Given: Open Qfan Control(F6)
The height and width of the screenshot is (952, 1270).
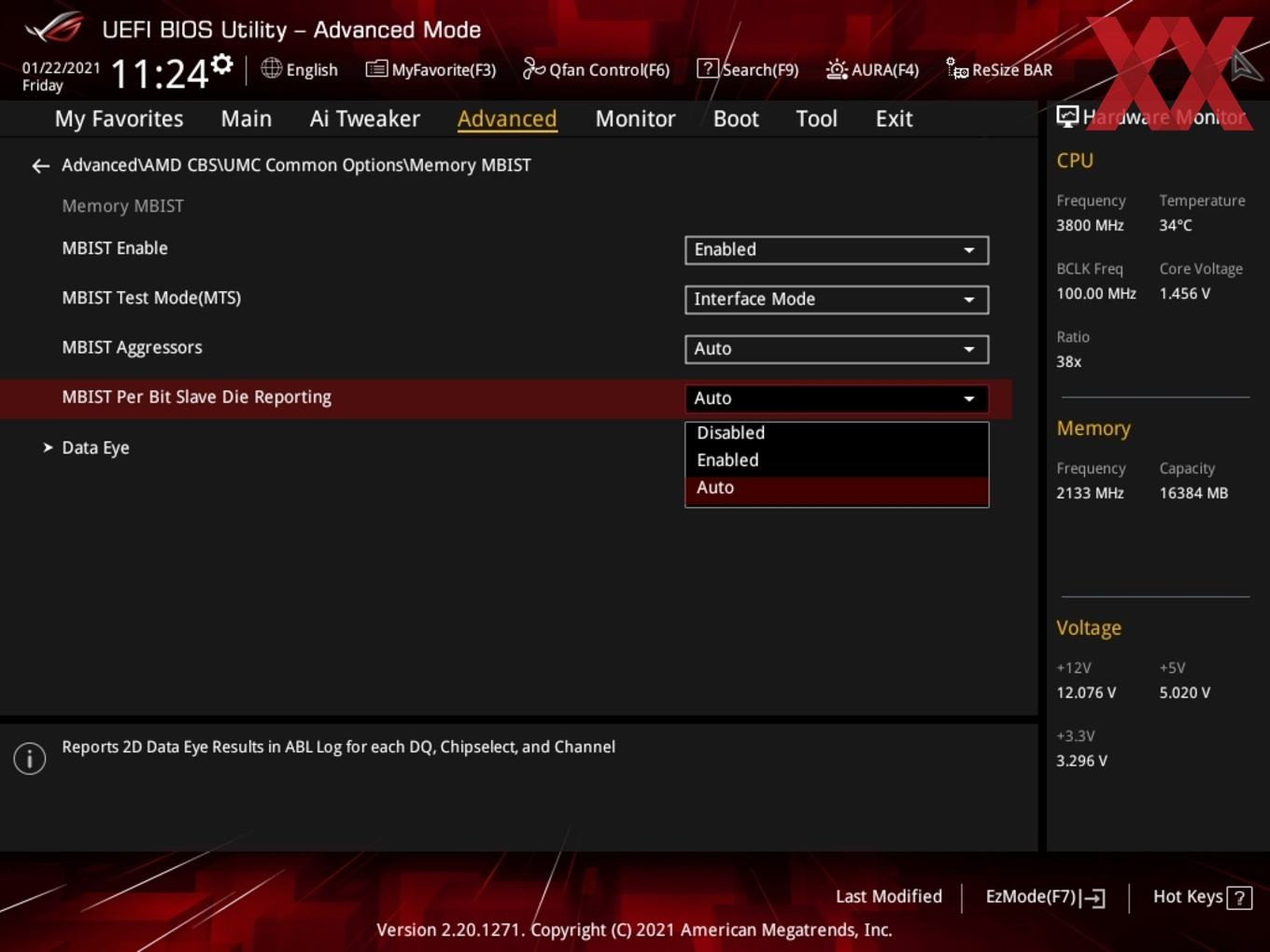Looking at the screenshot, I should (596, 69).
